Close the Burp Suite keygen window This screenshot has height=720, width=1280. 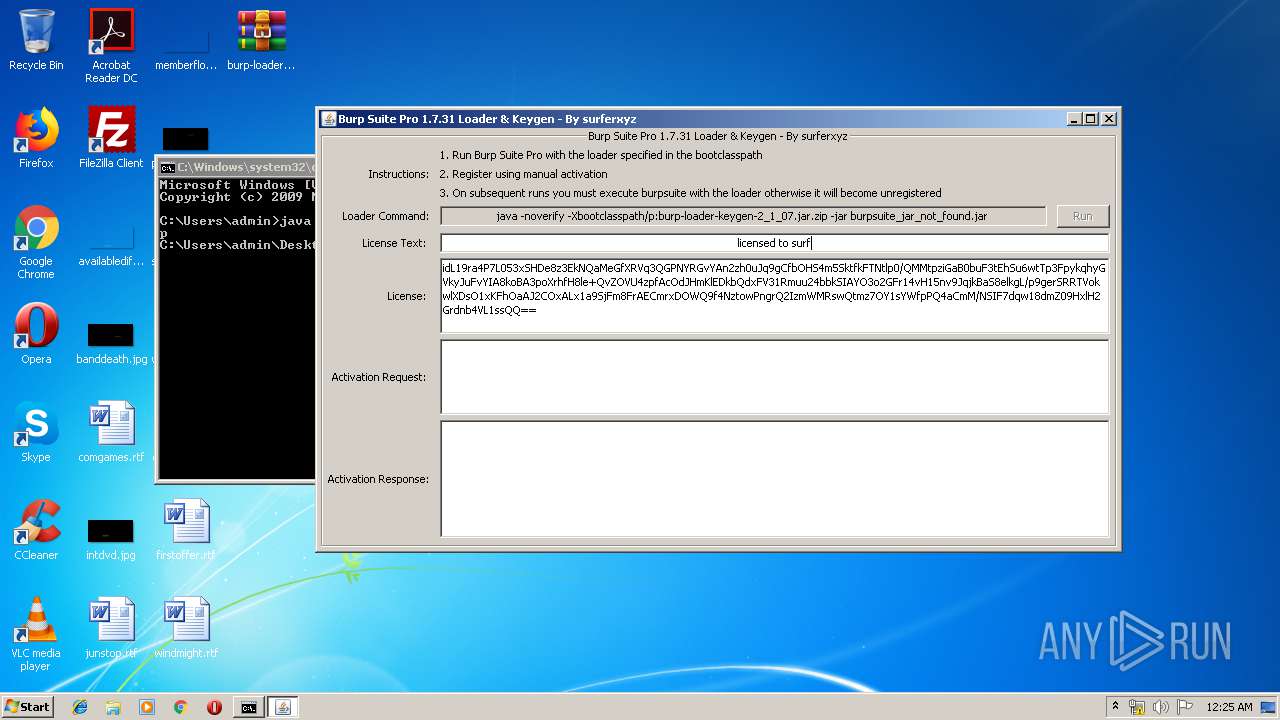tap(1108, 118)
